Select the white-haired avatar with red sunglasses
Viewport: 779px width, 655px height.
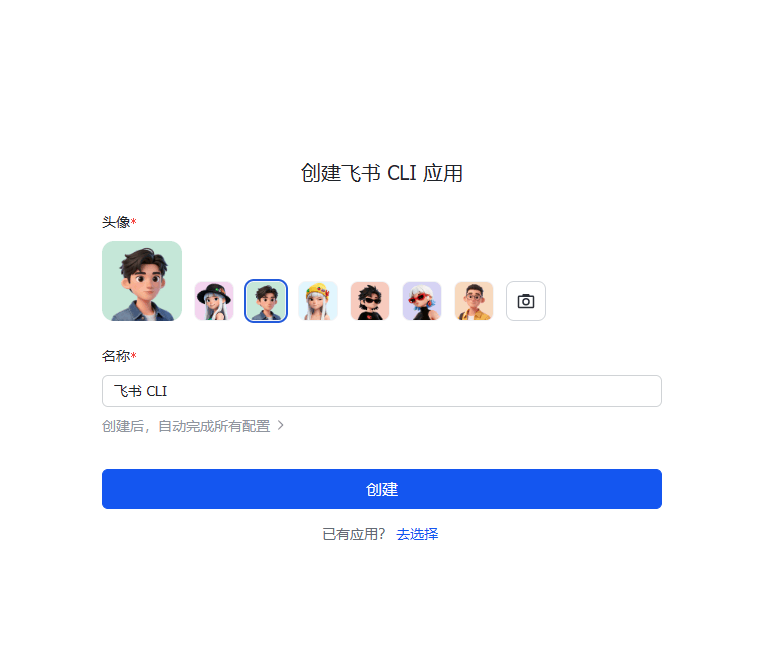pos(422,301)
